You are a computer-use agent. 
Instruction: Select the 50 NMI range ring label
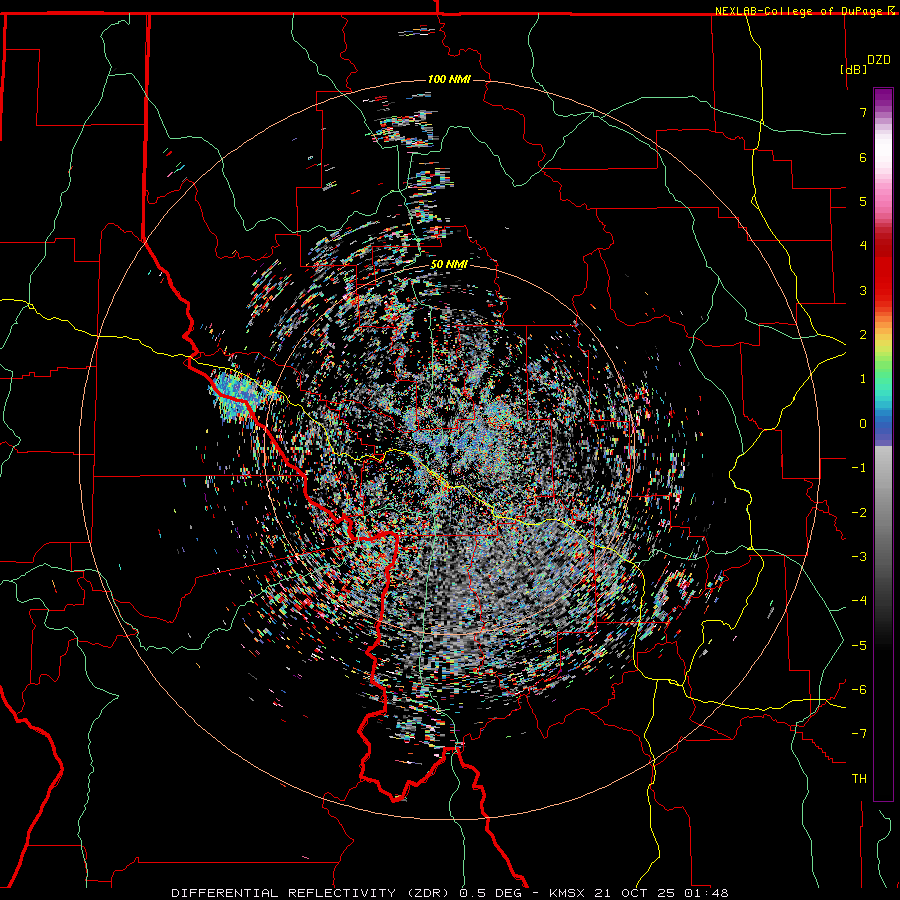(449, 264)
